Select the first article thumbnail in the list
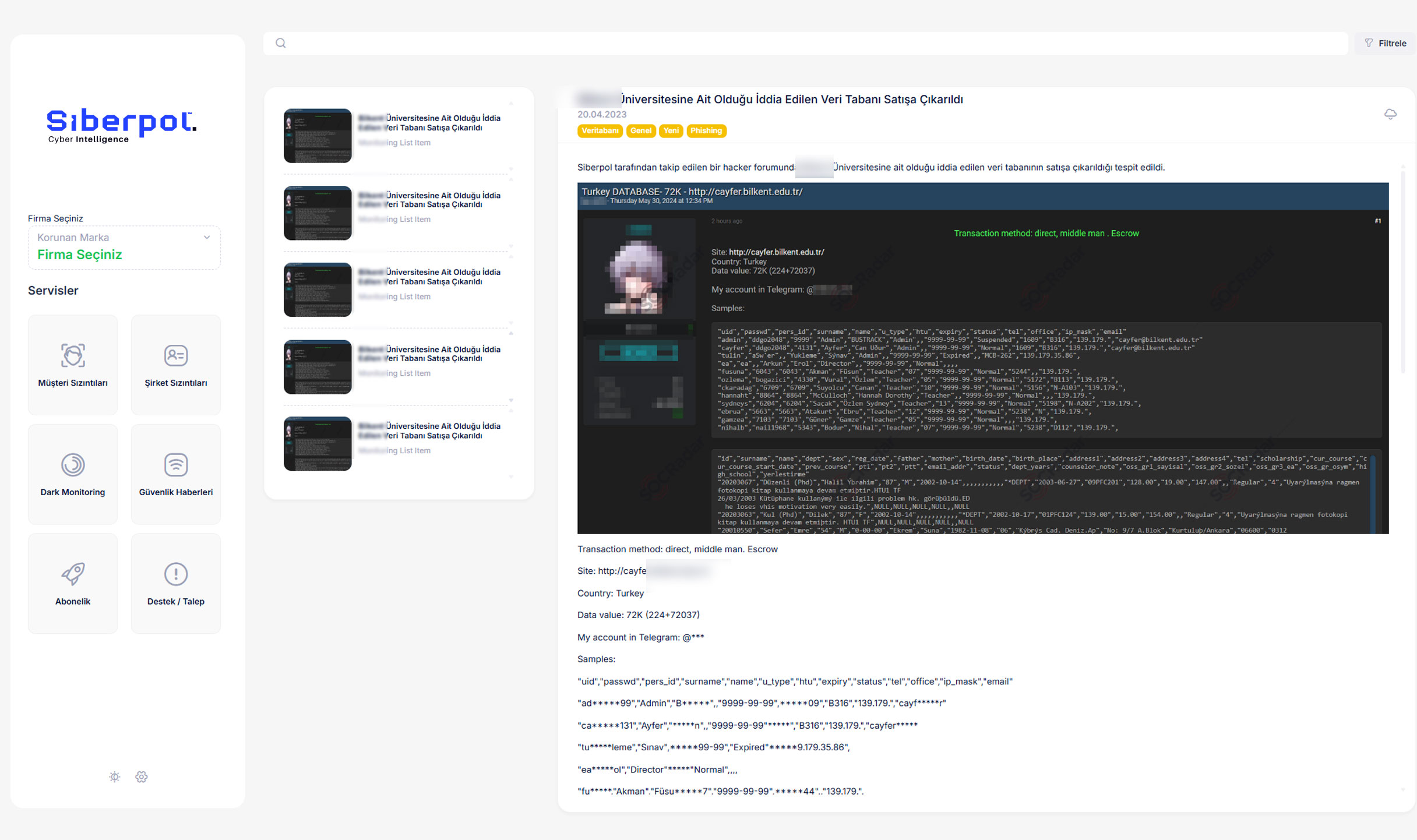Viewport: 1417px width, 840px height. 317,135
